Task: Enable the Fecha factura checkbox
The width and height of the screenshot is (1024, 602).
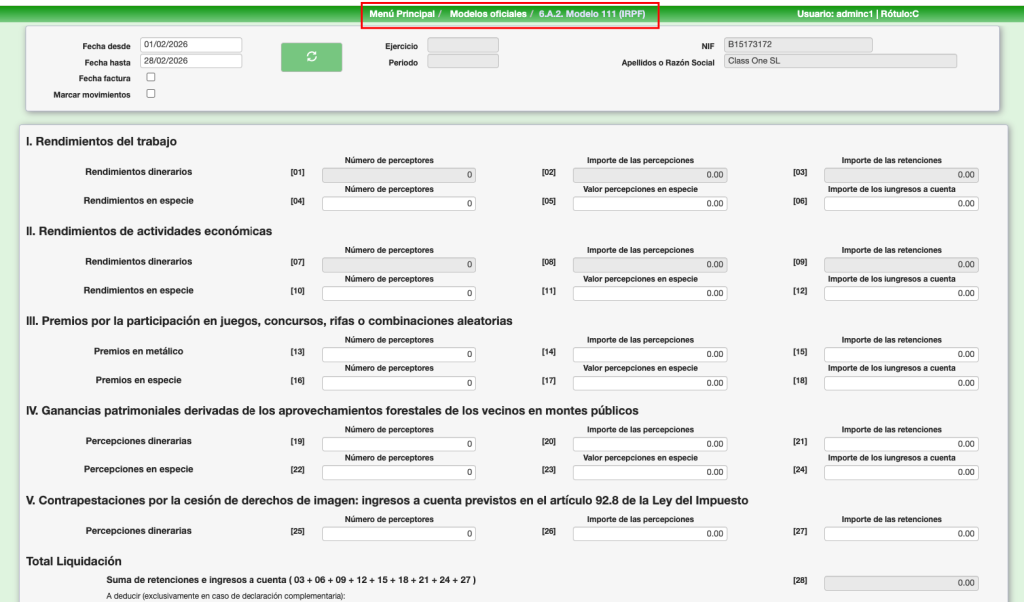Action: point(151,77)
